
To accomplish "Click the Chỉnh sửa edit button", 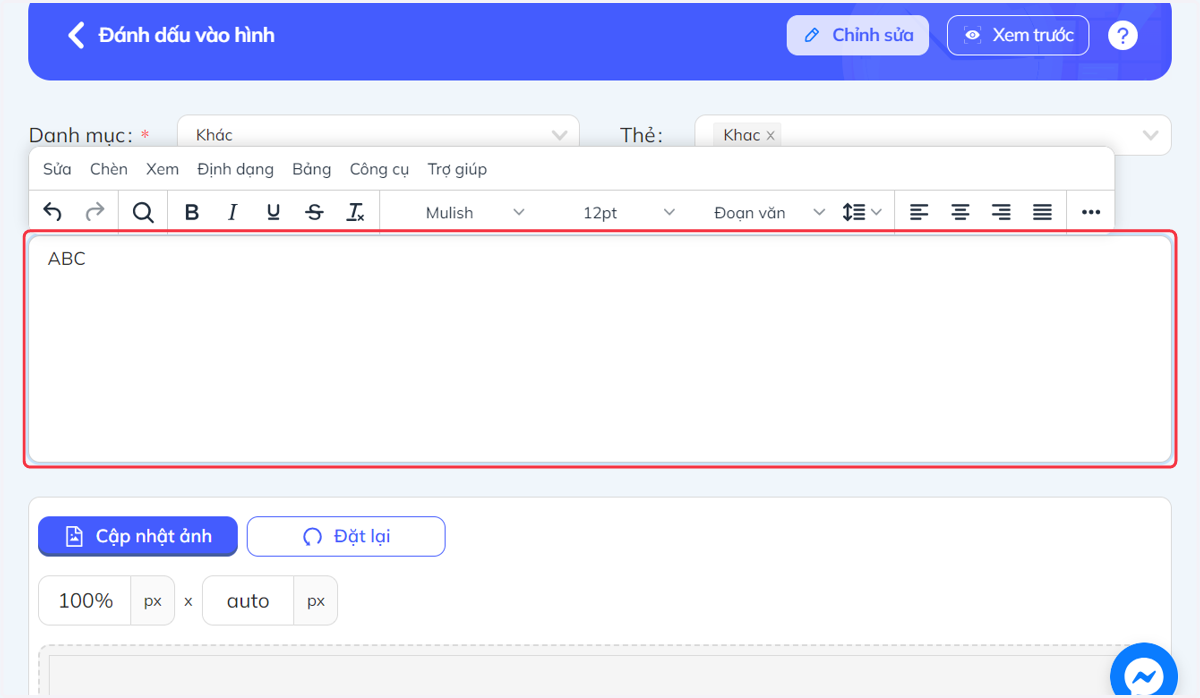I will pos(858,35).
